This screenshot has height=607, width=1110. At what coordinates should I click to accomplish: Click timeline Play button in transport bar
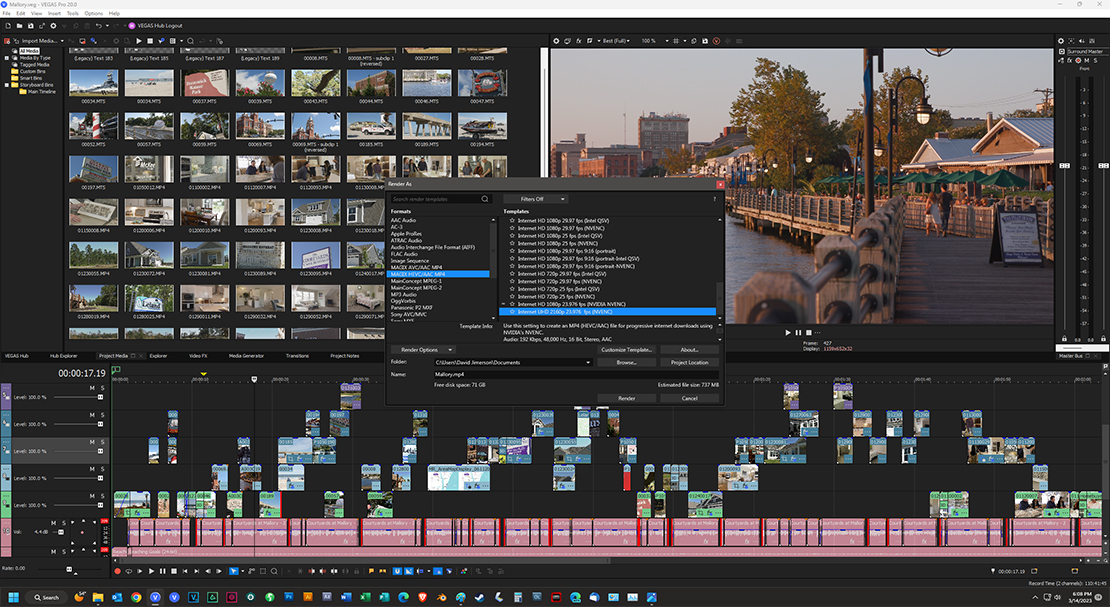pyautogui.click(x=151, y=571)
